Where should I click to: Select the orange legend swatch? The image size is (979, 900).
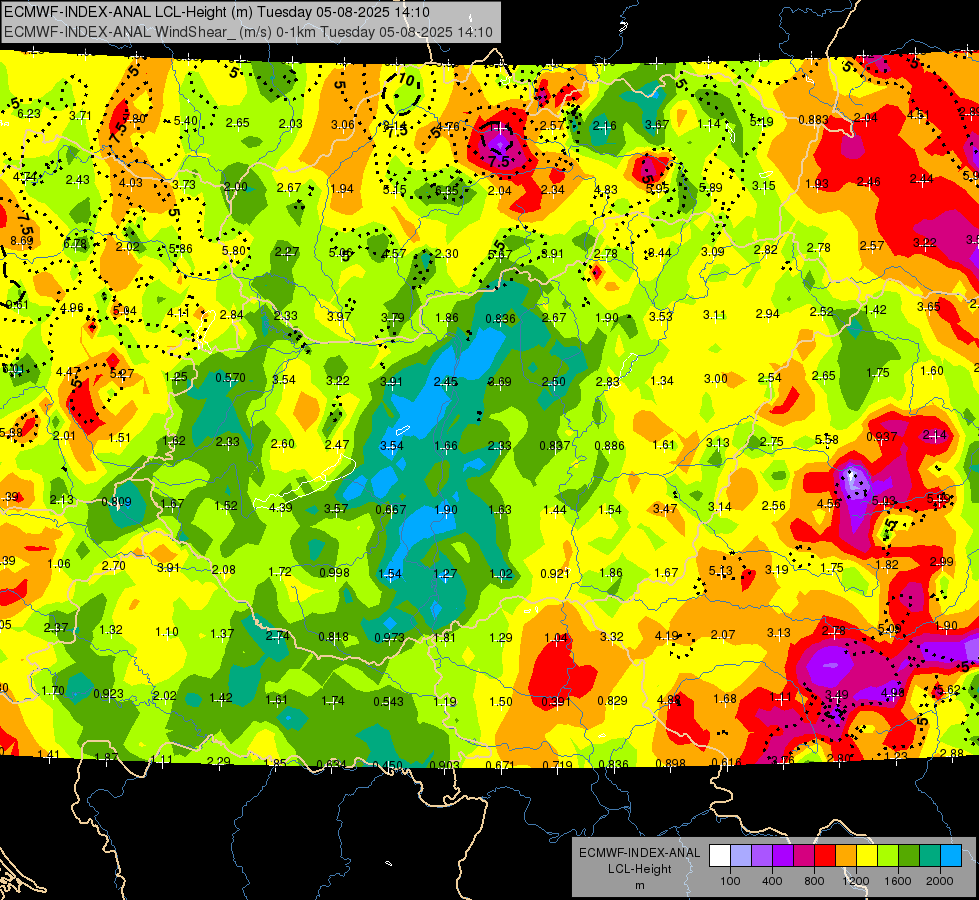click(846, 855)
